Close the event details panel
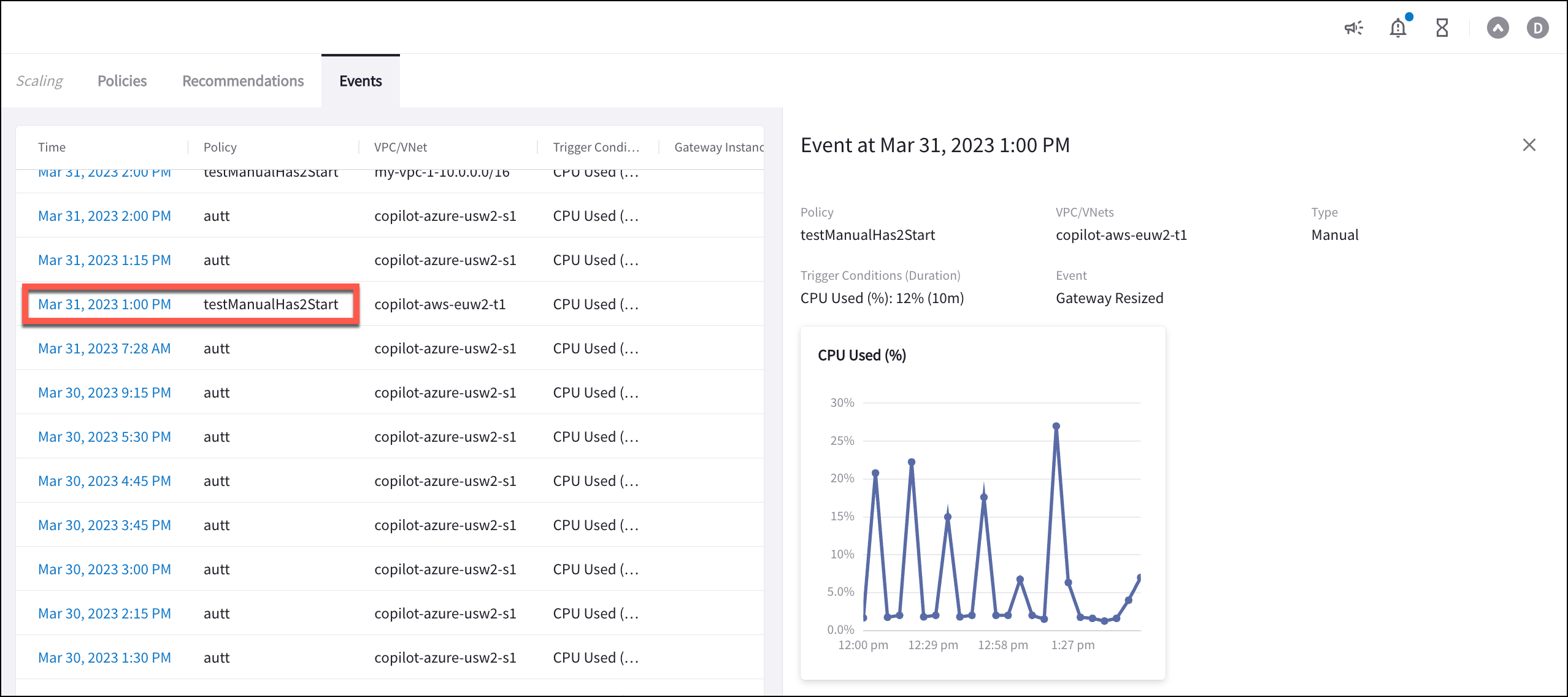Viewport: 1568px width, 697px height. (x=1529, y=145)
